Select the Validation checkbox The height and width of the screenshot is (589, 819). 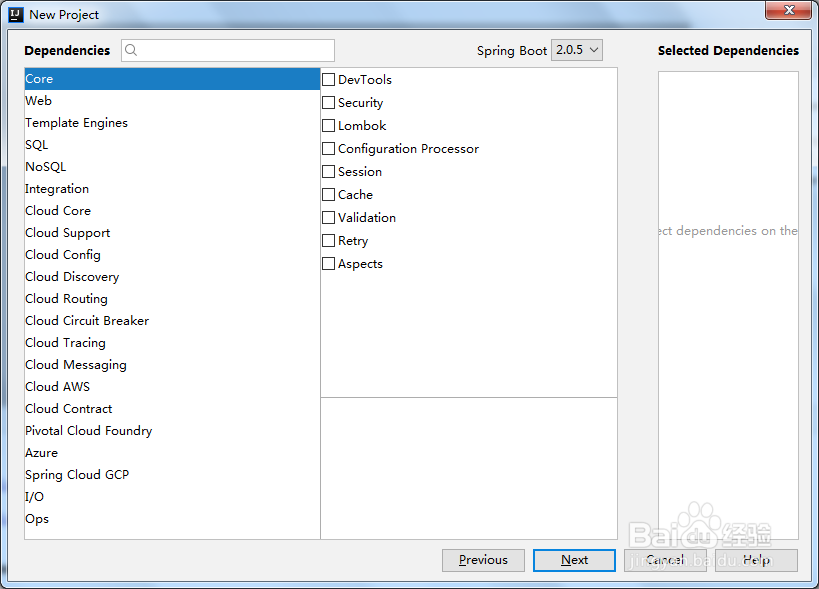tap(329, 217)
